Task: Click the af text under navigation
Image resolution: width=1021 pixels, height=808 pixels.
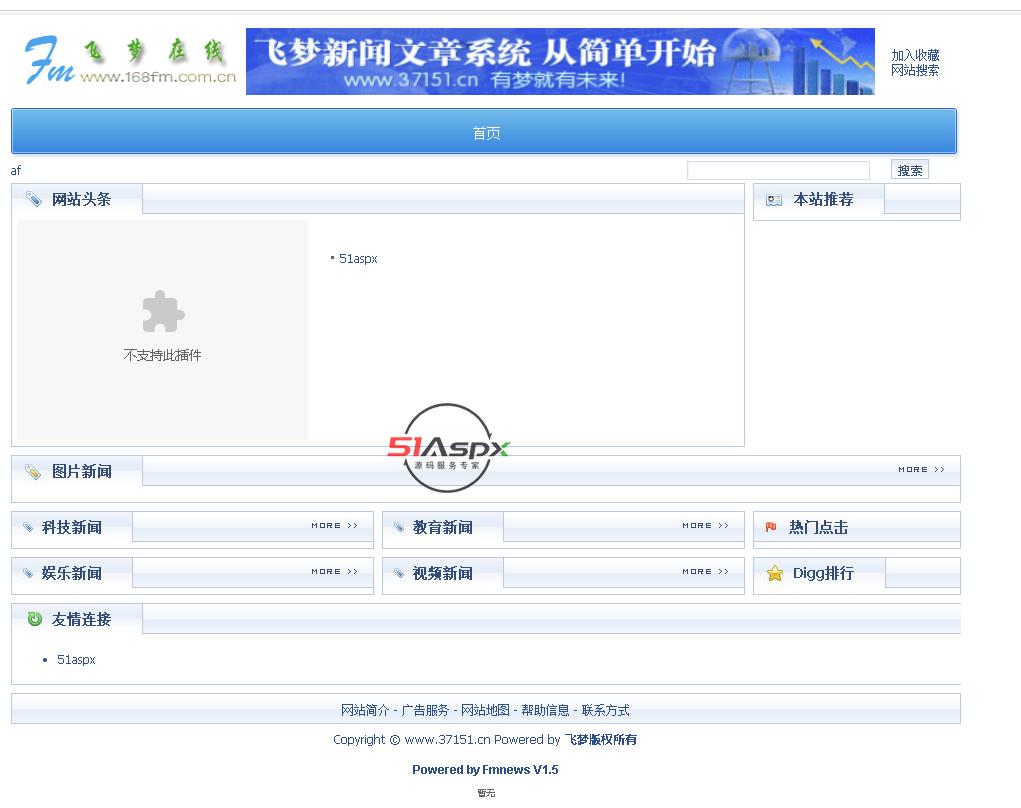Action: coord(16,171)
